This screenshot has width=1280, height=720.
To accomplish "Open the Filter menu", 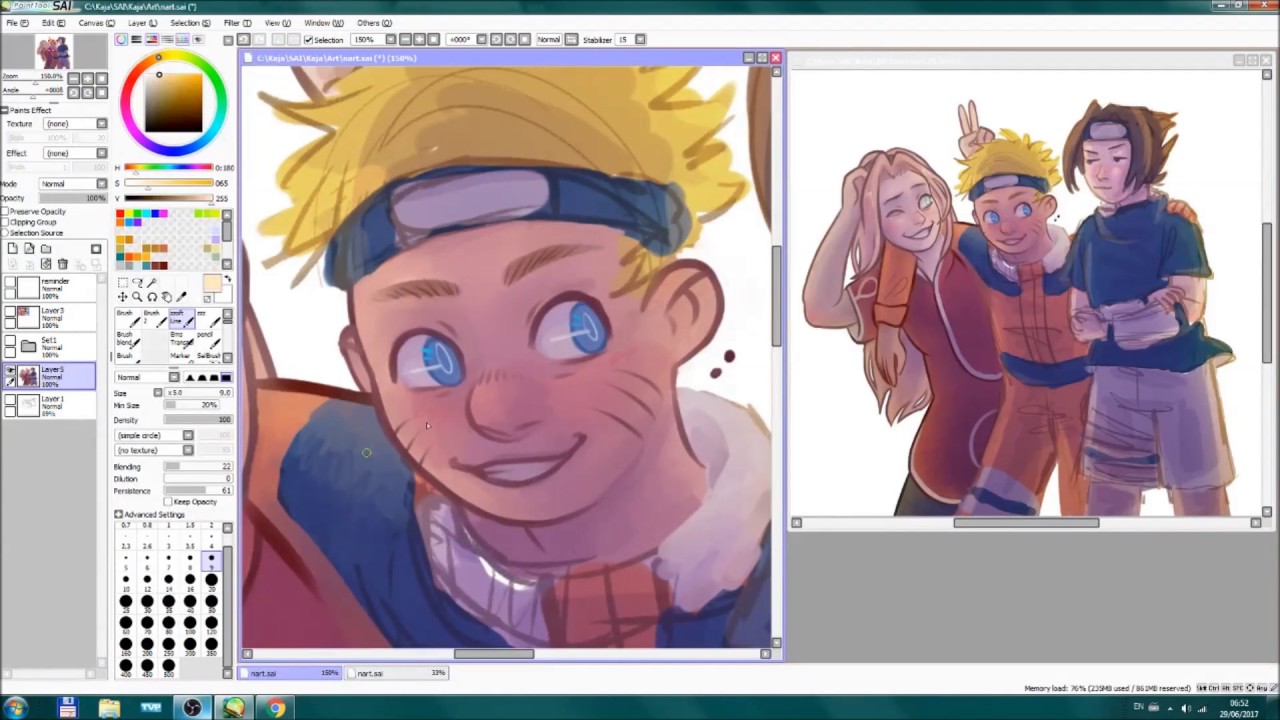I will 238,23.
